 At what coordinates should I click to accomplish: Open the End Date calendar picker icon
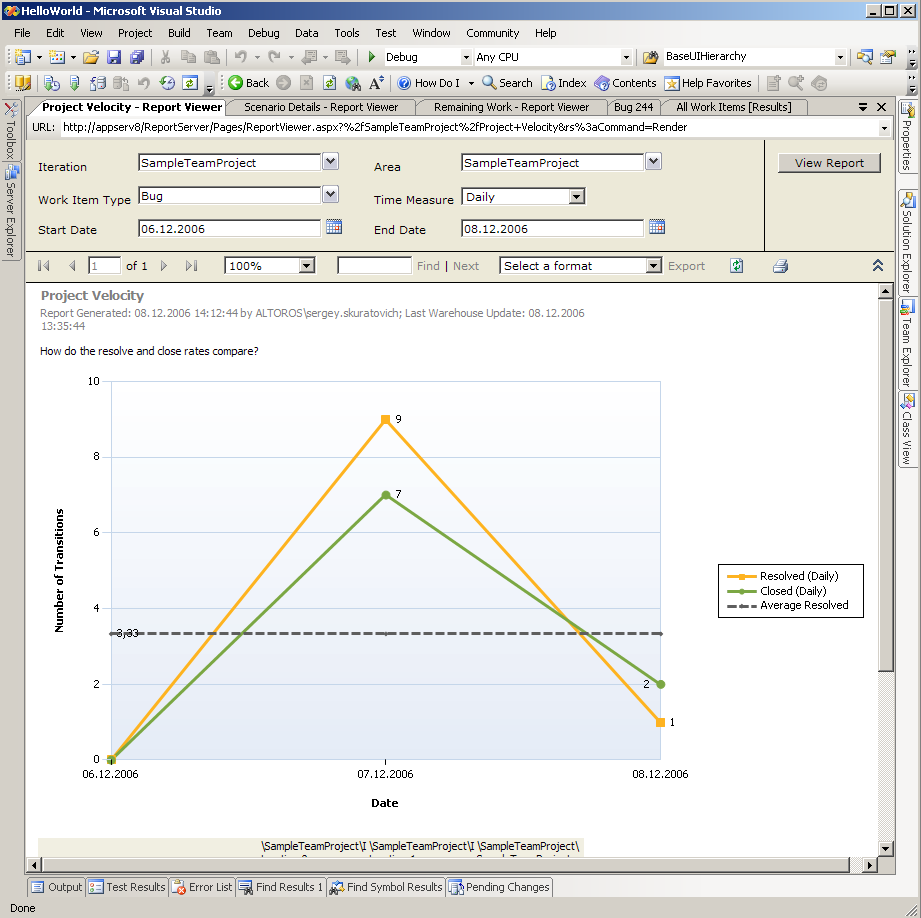(x=657, y=227)
